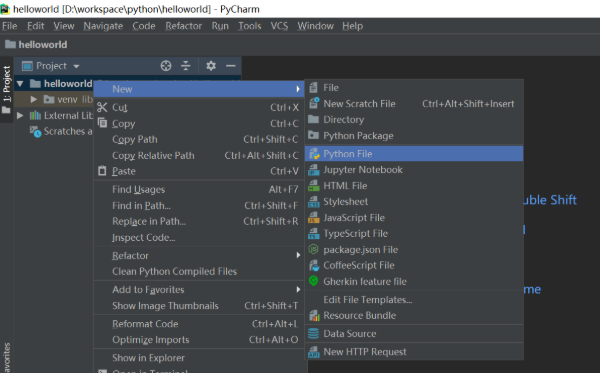The width and height of the screenshot is (600, 373).
Task: Click the Python File icon
Action: pos(314,154)
